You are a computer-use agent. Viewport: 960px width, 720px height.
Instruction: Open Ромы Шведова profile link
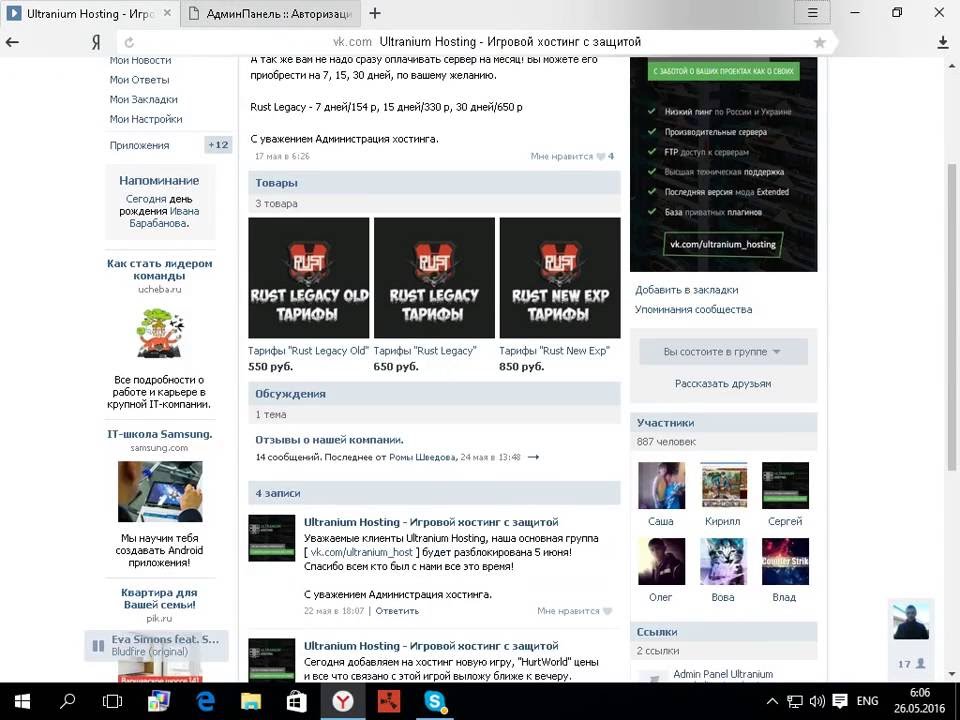tap(422, 457)
